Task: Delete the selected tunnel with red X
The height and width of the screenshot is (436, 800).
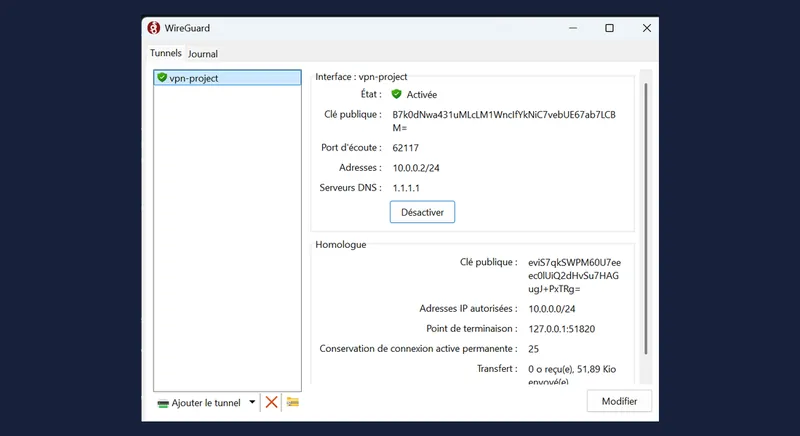Action: [x=271, y=402]
